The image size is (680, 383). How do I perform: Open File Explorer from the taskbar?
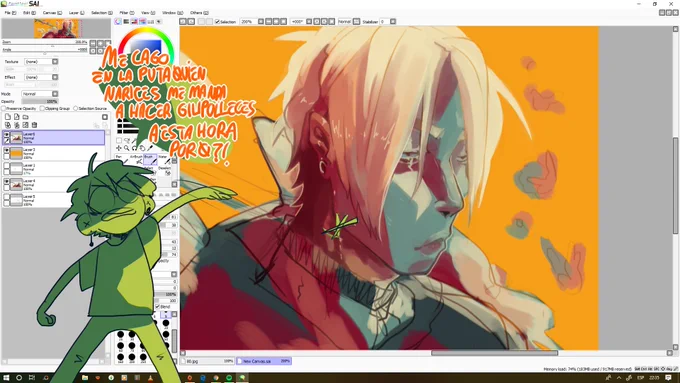click(85, 378)
